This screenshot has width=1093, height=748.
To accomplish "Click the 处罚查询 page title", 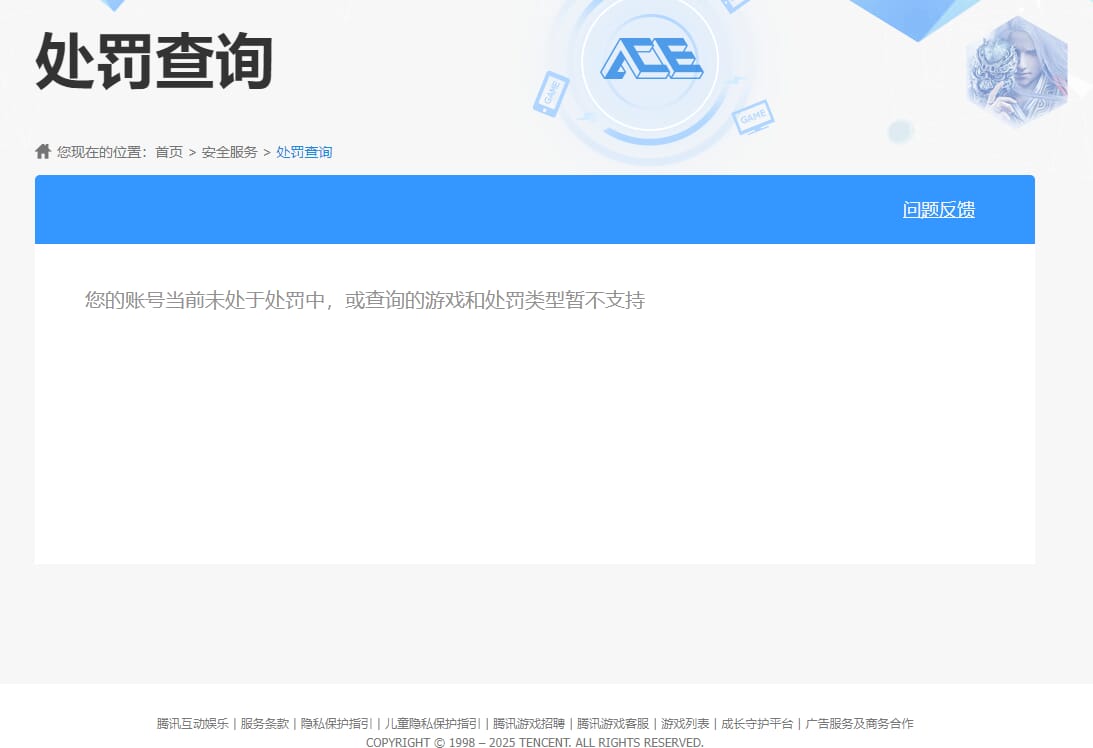I will point(154,61).
